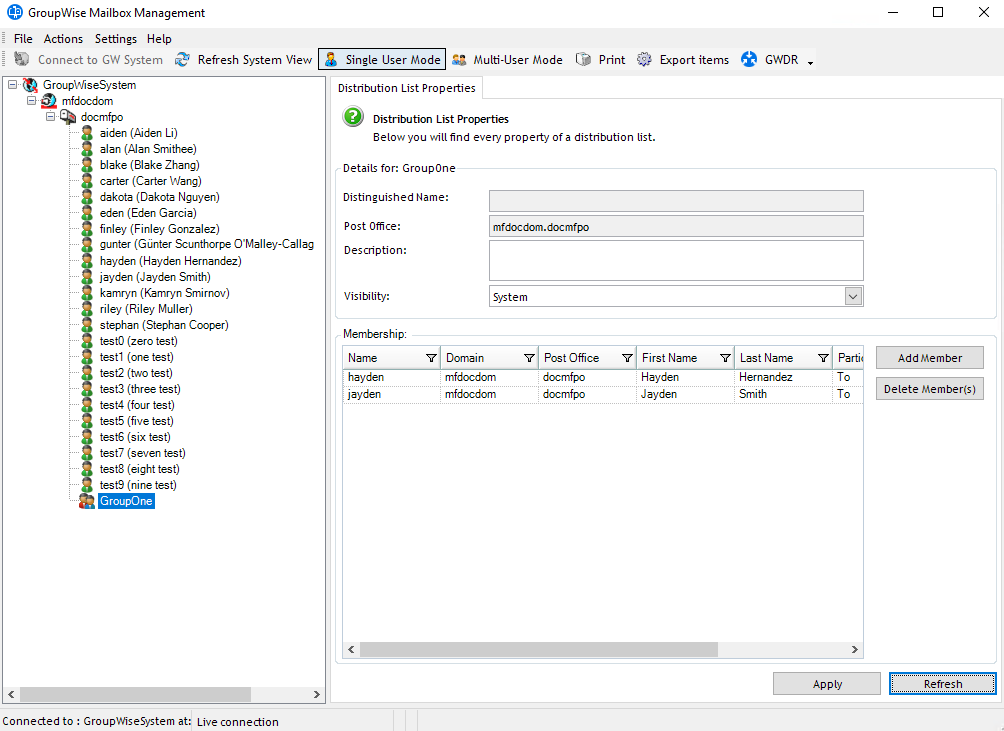Click the Hernandez last name cell
The image size is (1004, 731).
coord(766,377)
